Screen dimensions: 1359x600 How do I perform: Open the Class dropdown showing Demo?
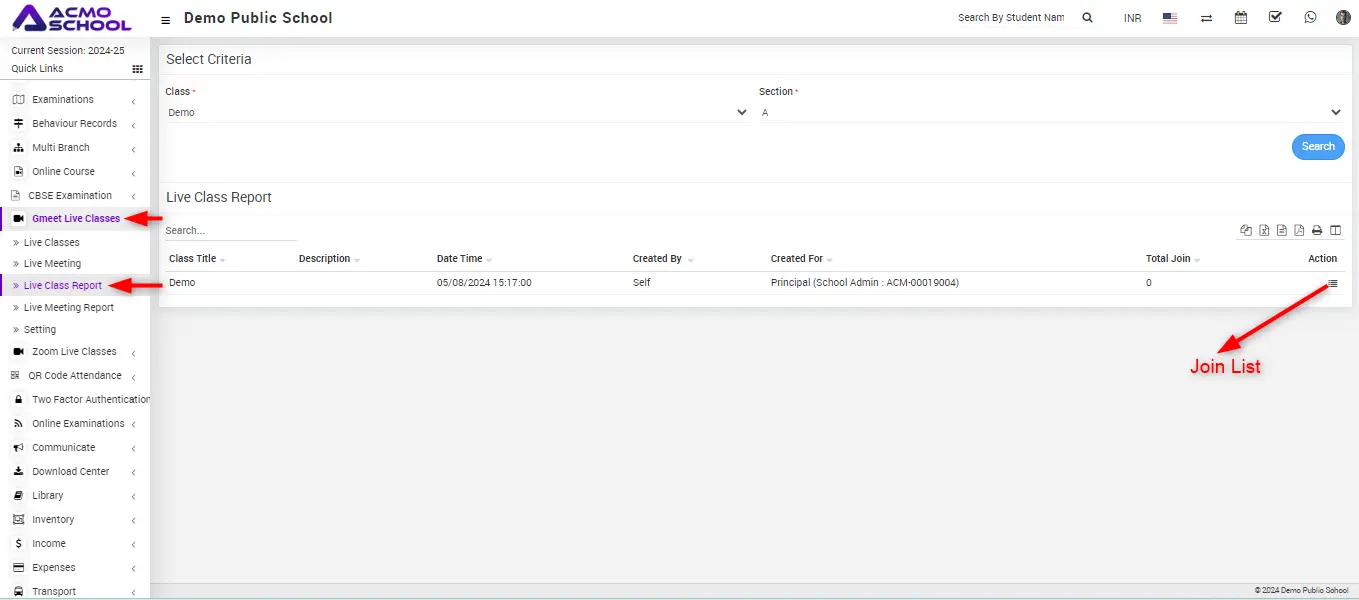click(457, 113)
